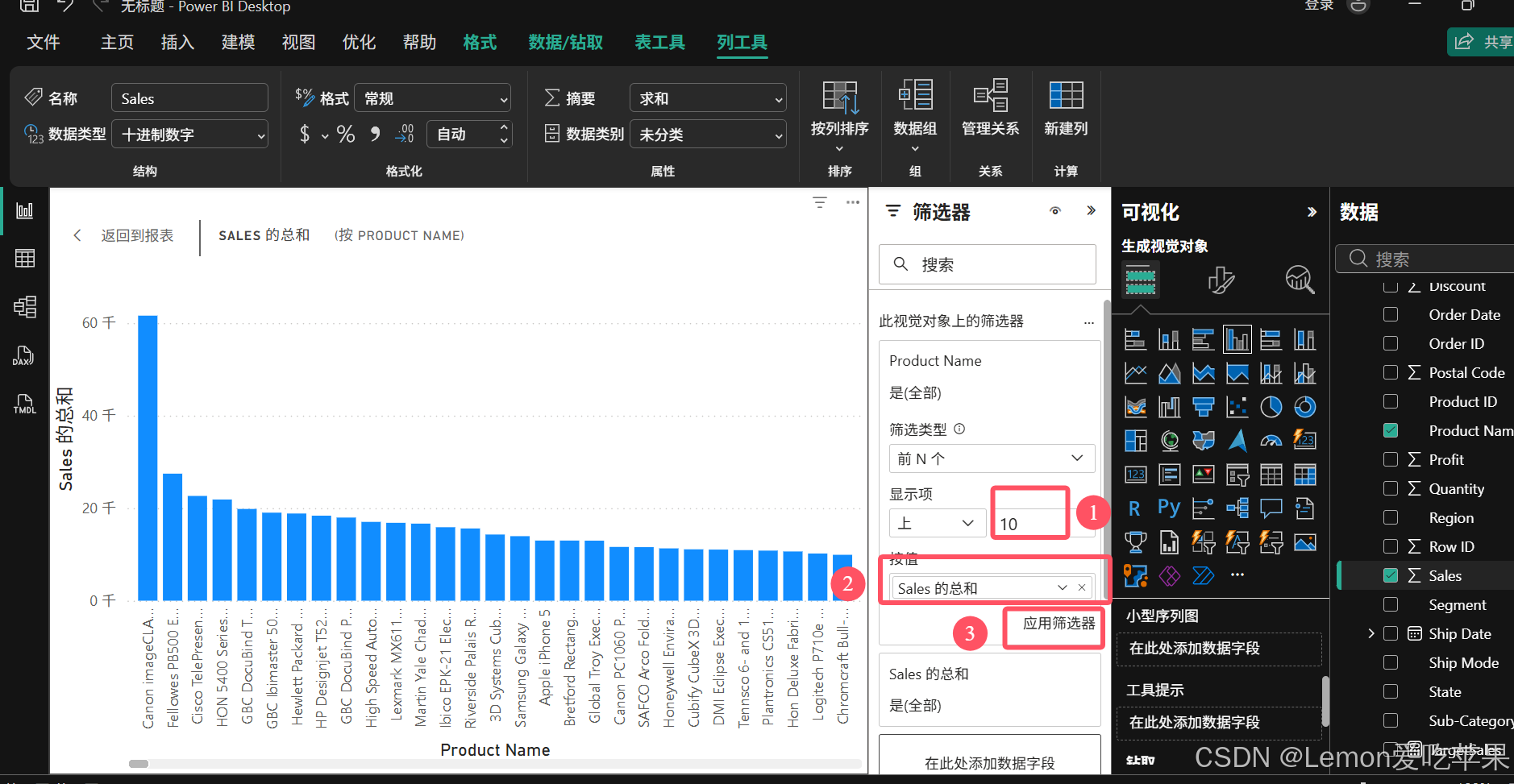This screenshot has width=1514, height=784.
Task: Click the 应用筛选器 apply filter button
Action: tap(1059, 624)
